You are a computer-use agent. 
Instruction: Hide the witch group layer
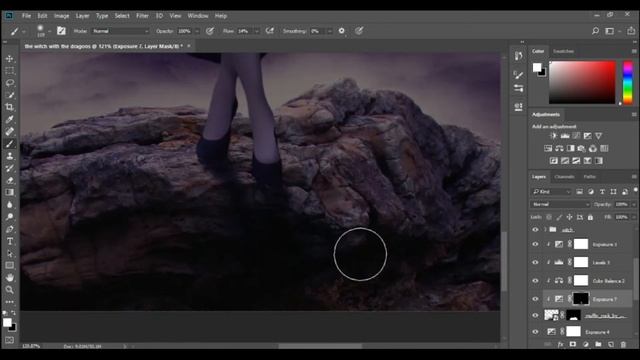(535, 229)
